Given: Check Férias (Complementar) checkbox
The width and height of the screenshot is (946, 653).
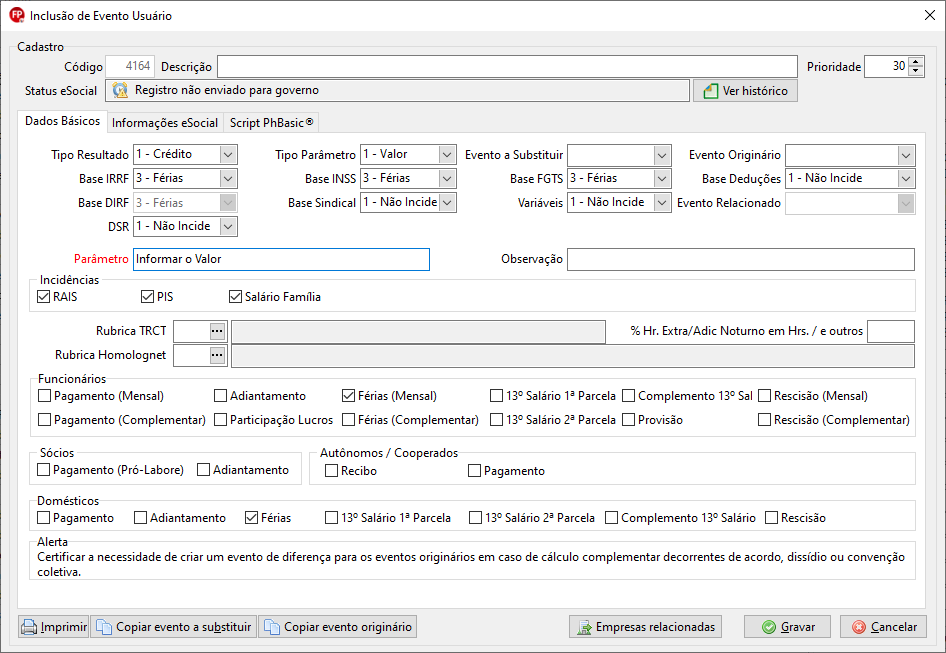Looking at the screenshot, I should (x=348, y=419).
